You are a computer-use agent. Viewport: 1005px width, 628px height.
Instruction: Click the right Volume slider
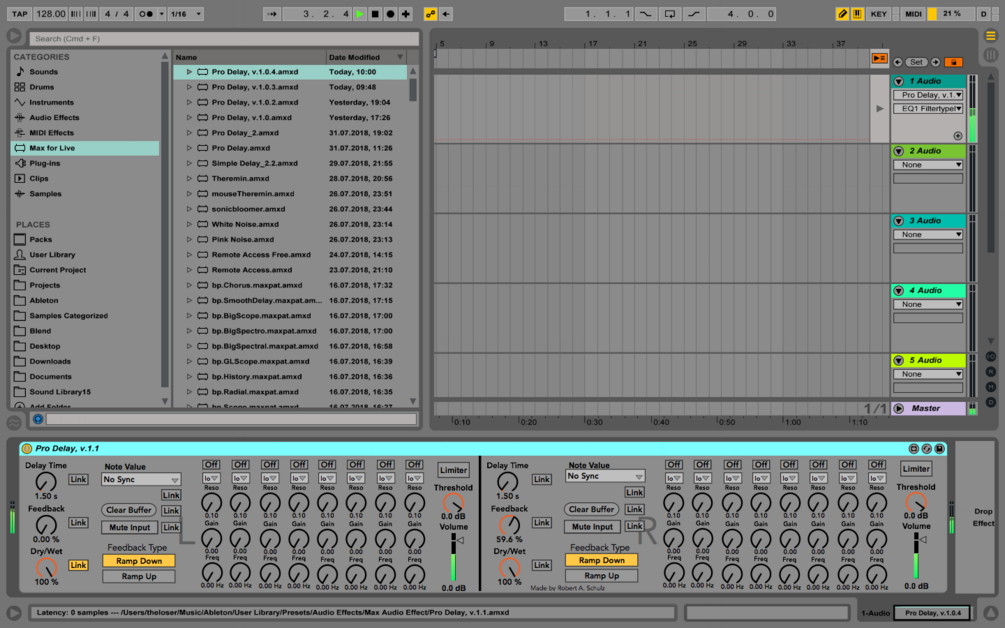coord(917,556)
